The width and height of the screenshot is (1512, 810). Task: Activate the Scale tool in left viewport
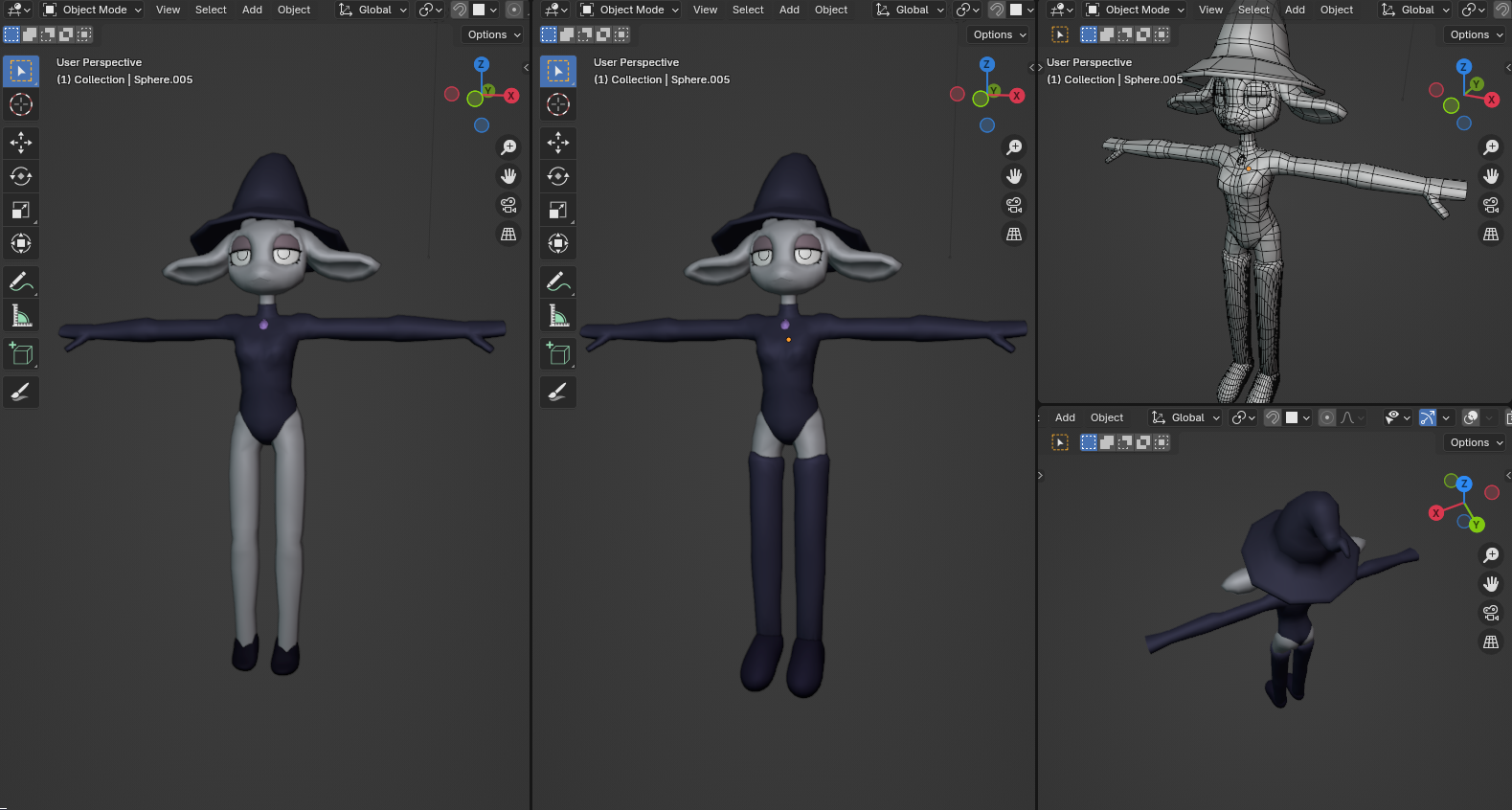pos(21,210)
